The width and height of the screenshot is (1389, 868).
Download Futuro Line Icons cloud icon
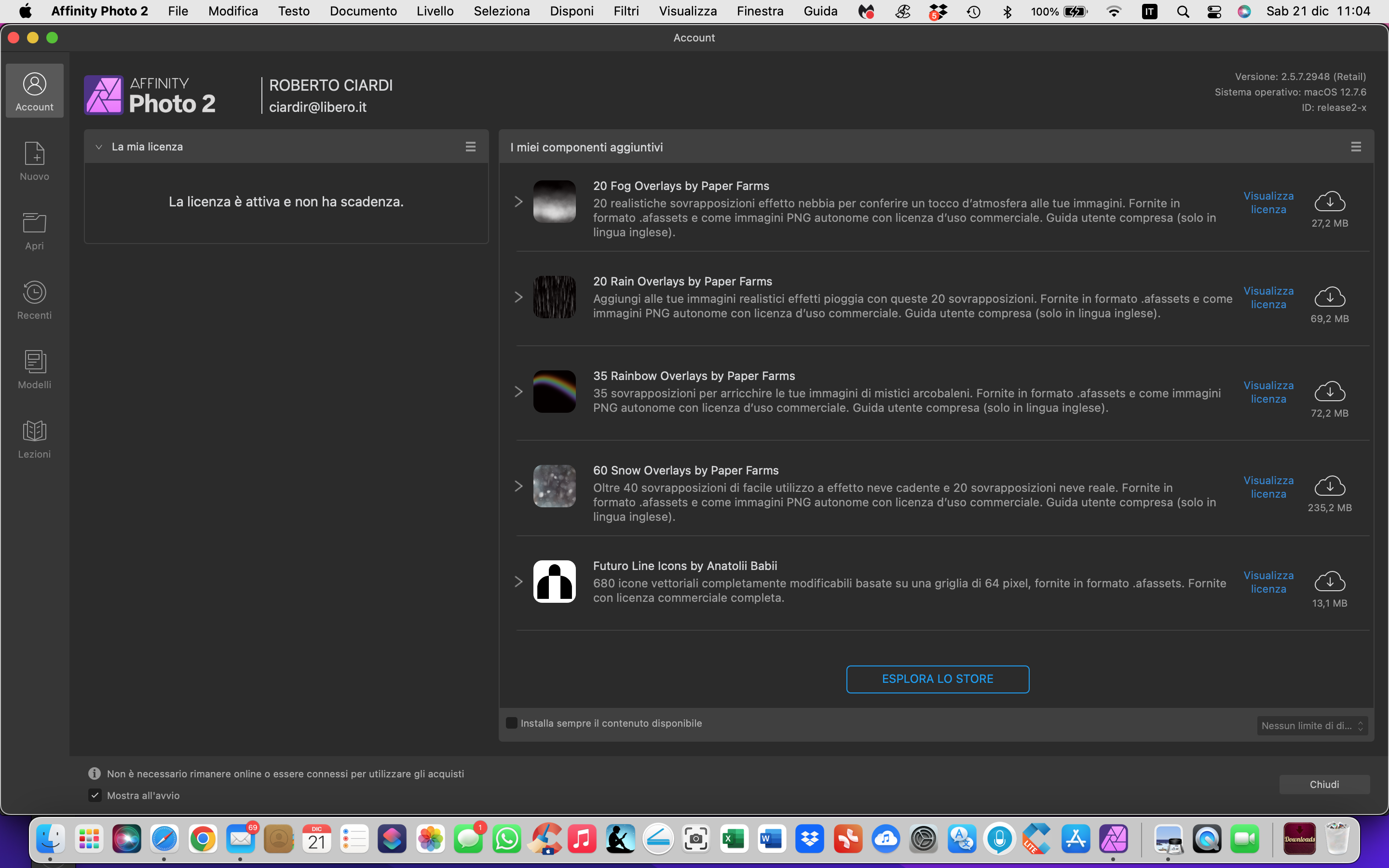coord(1329,582)
